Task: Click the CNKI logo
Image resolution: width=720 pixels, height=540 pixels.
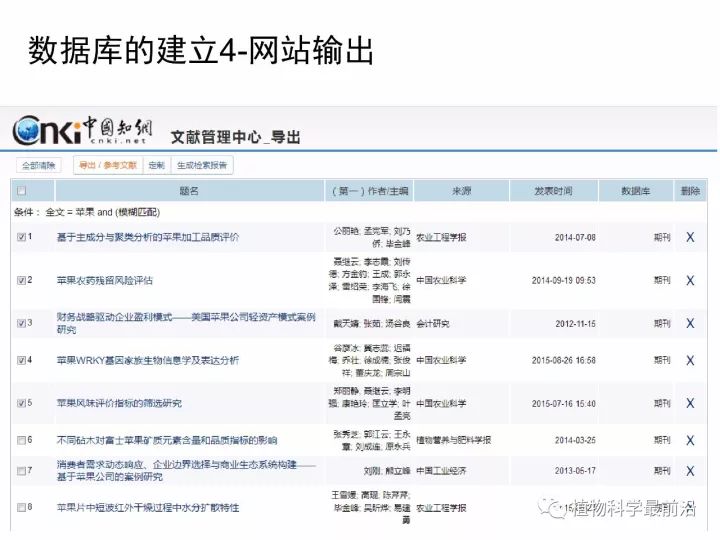Action: (82, 130)
